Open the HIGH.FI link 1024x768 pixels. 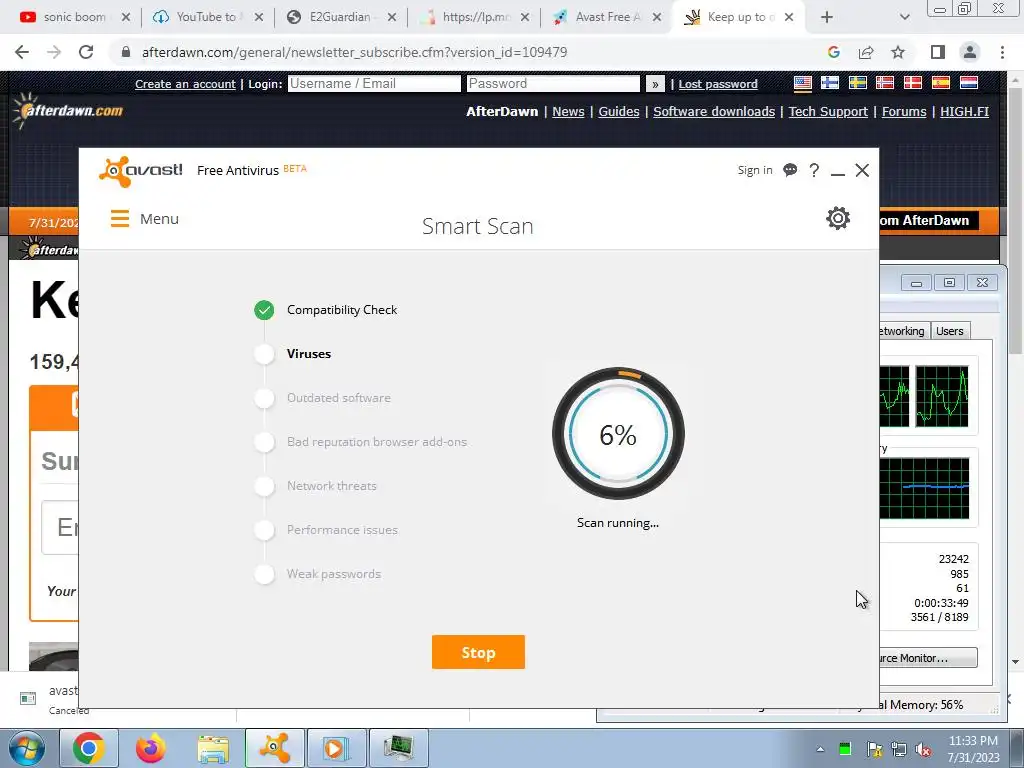click(x=965, y=112)
